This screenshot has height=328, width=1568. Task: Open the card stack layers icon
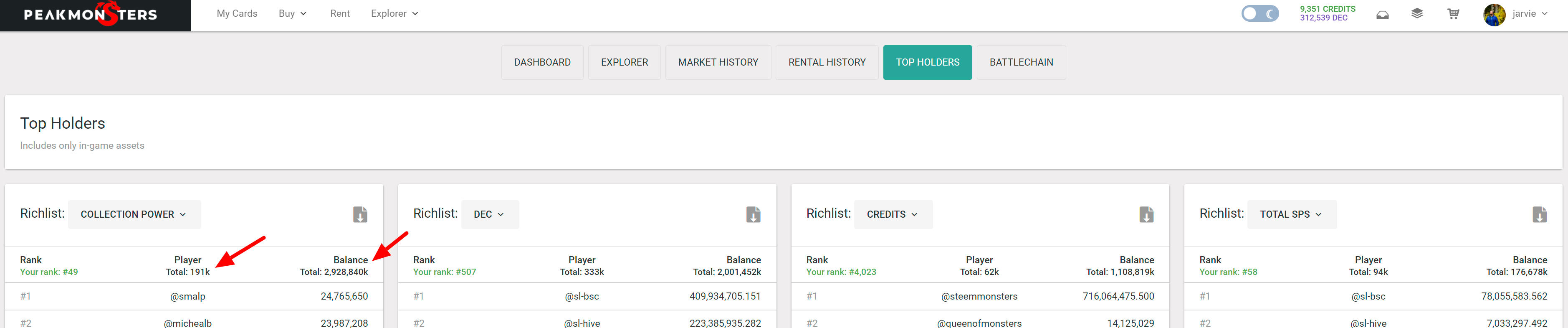point(1417,13)
